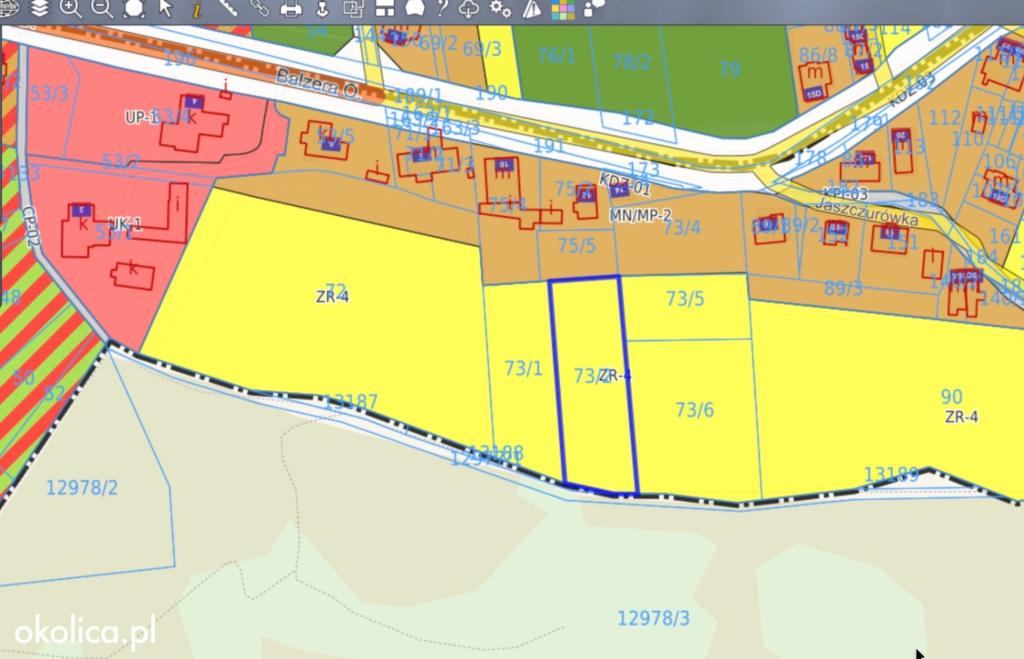Click the MN/MP-2 zone label
The image size is (1024, 659).
pyautogui.click(x=640, y=215)
